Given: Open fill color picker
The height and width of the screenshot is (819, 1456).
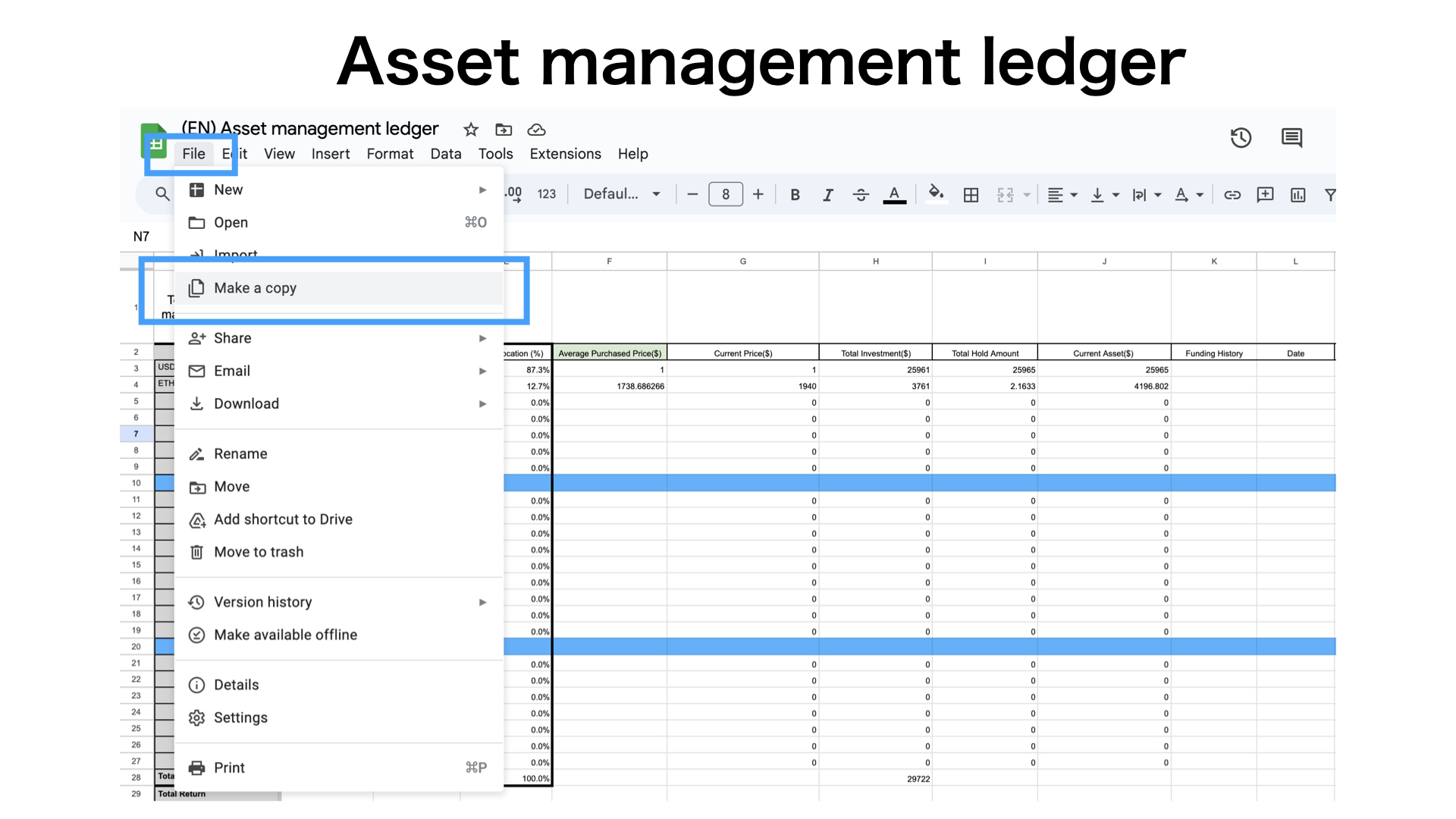Looking at the screenshot, I should click(937, 194).
